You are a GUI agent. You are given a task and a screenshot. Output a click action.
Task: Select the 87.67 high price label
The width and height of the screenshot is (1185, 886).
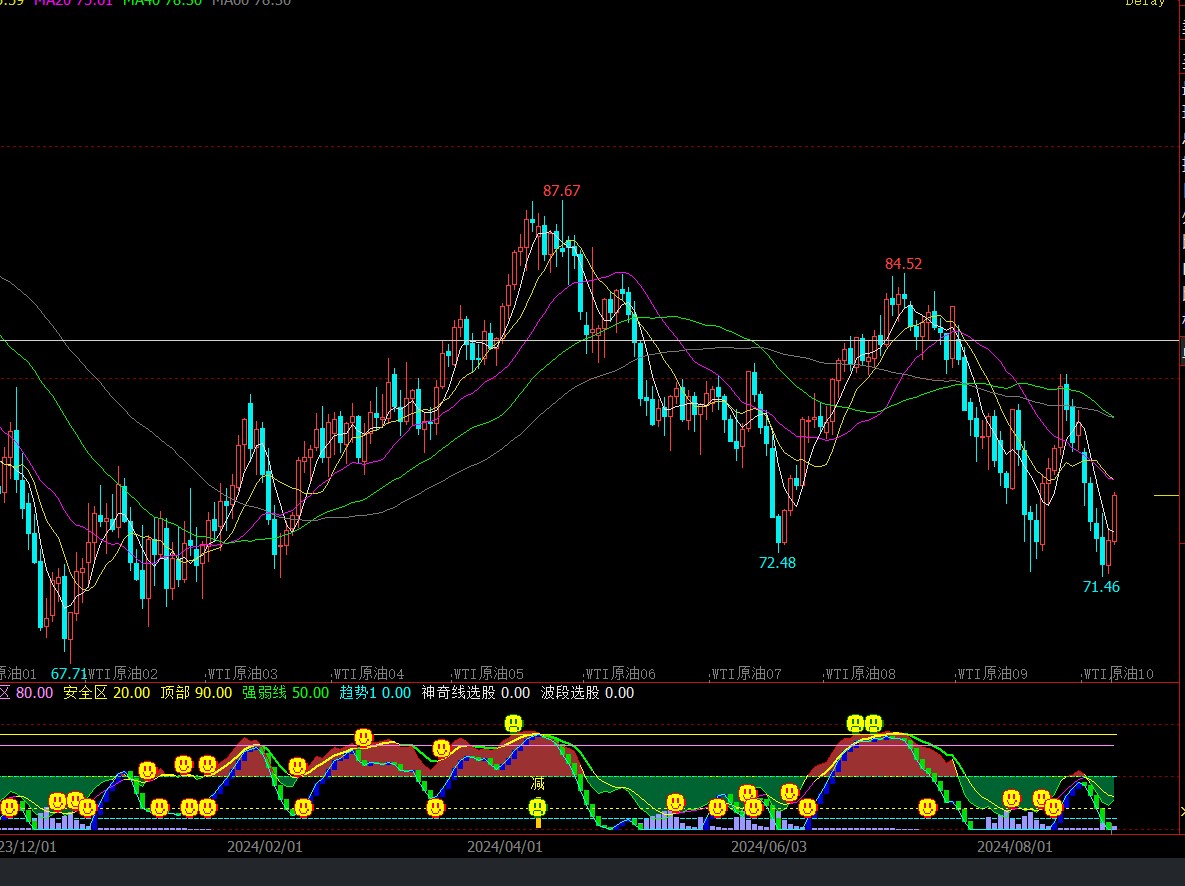(562, 191)
